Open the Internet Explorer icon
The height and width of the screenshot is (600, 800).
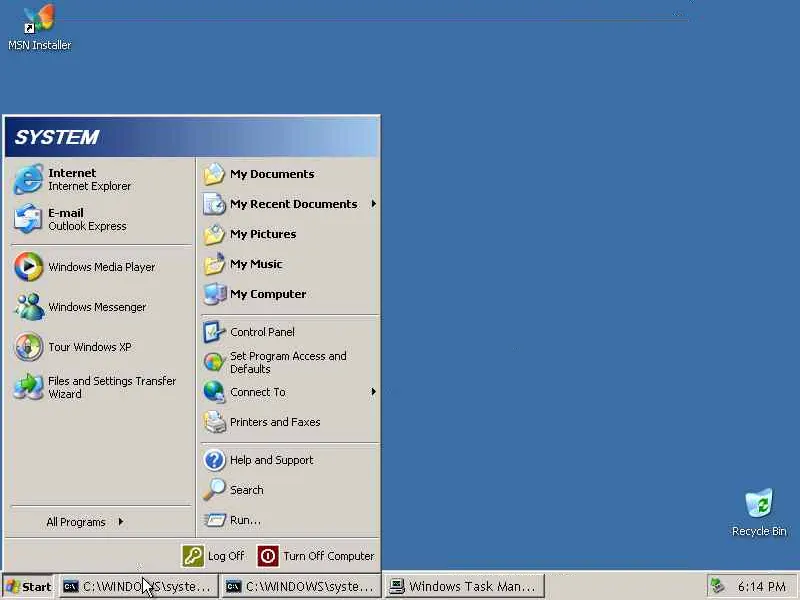(28, 179)
